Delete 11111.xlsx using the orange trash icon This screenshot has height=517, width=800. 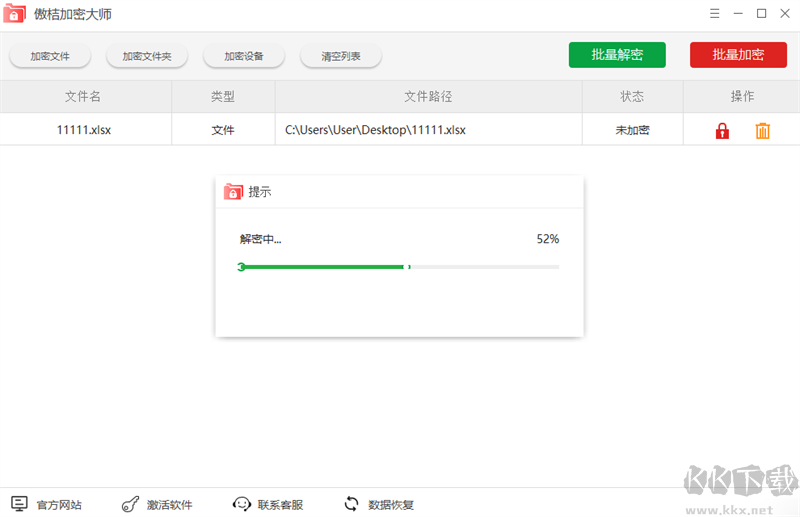pos(763,131)
